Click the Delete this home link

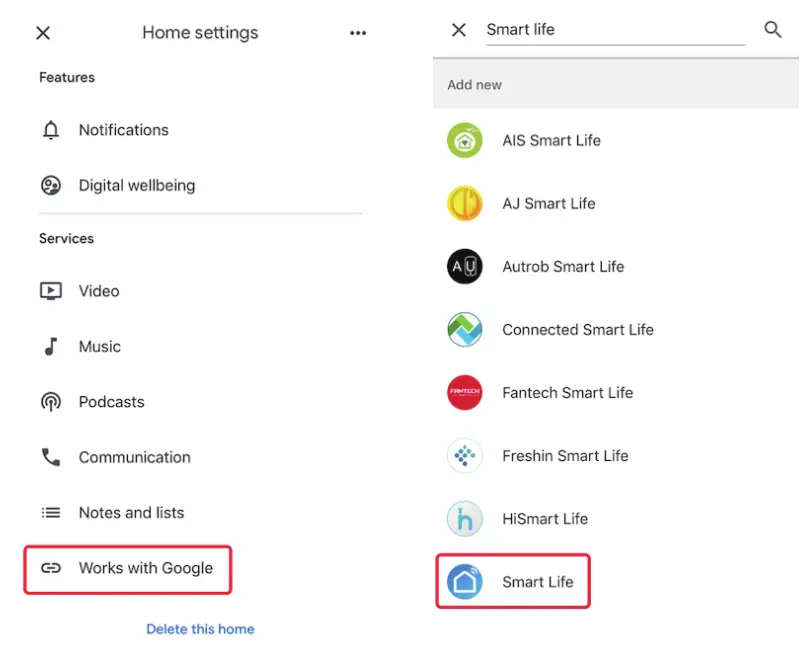(200, 629)
